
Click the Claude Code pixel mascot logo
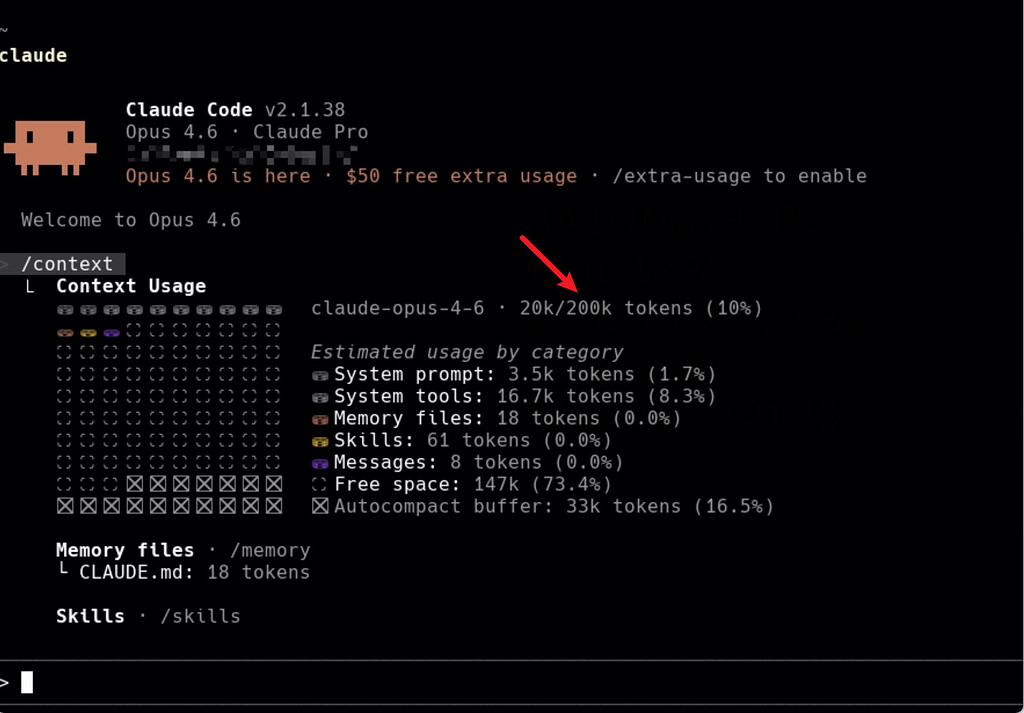click(x=50, y=148)
